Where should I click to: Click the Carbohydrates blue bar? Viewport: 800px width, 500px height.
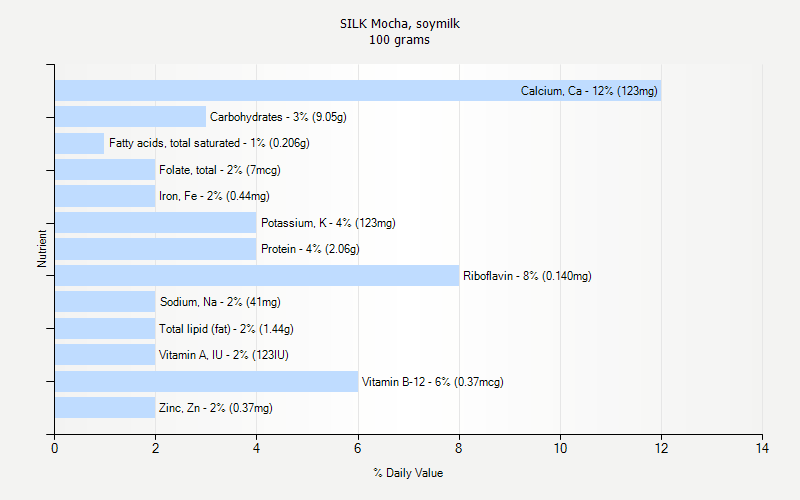(131, 117)
